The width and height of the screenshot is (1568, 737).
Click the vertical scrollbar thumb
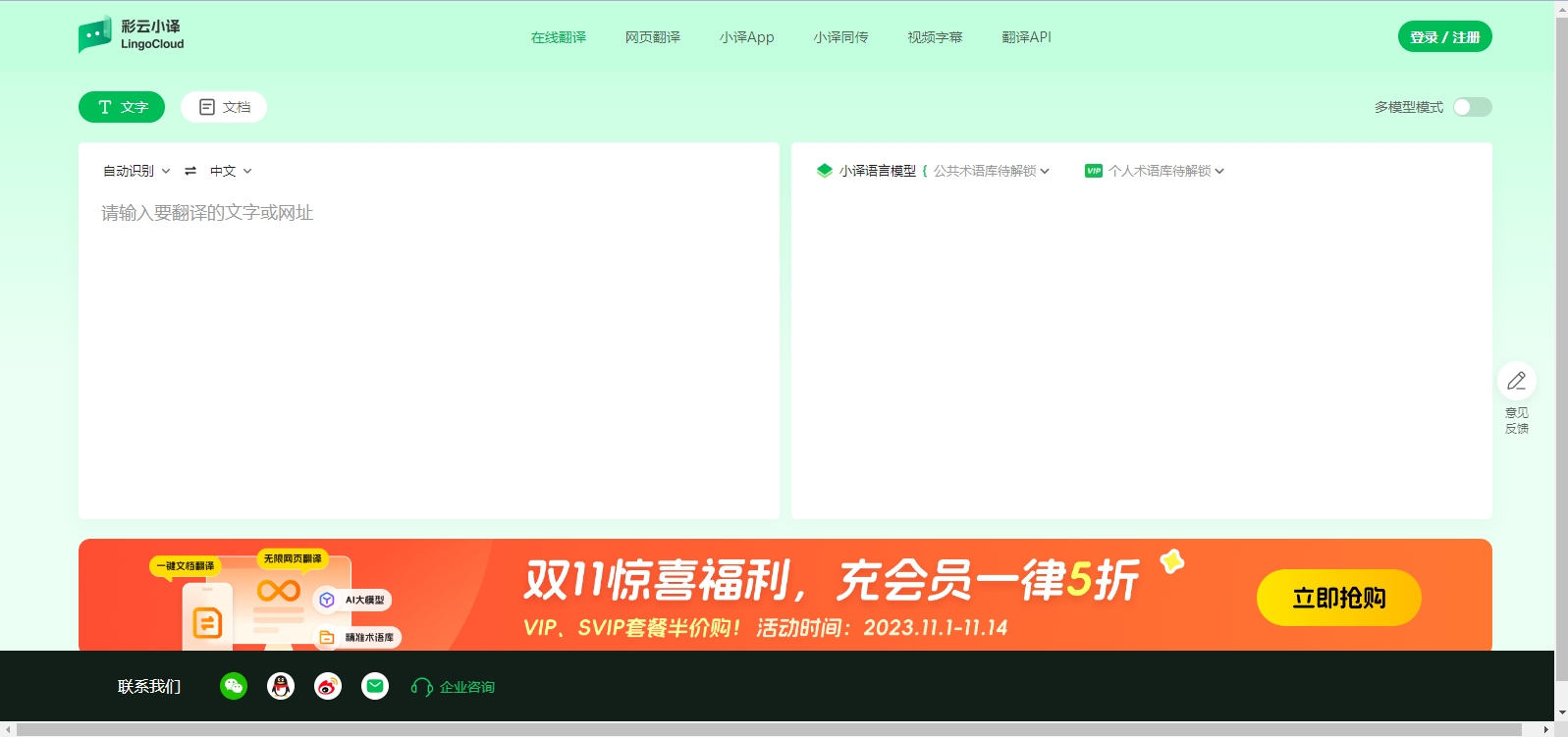click(1561, 348)
